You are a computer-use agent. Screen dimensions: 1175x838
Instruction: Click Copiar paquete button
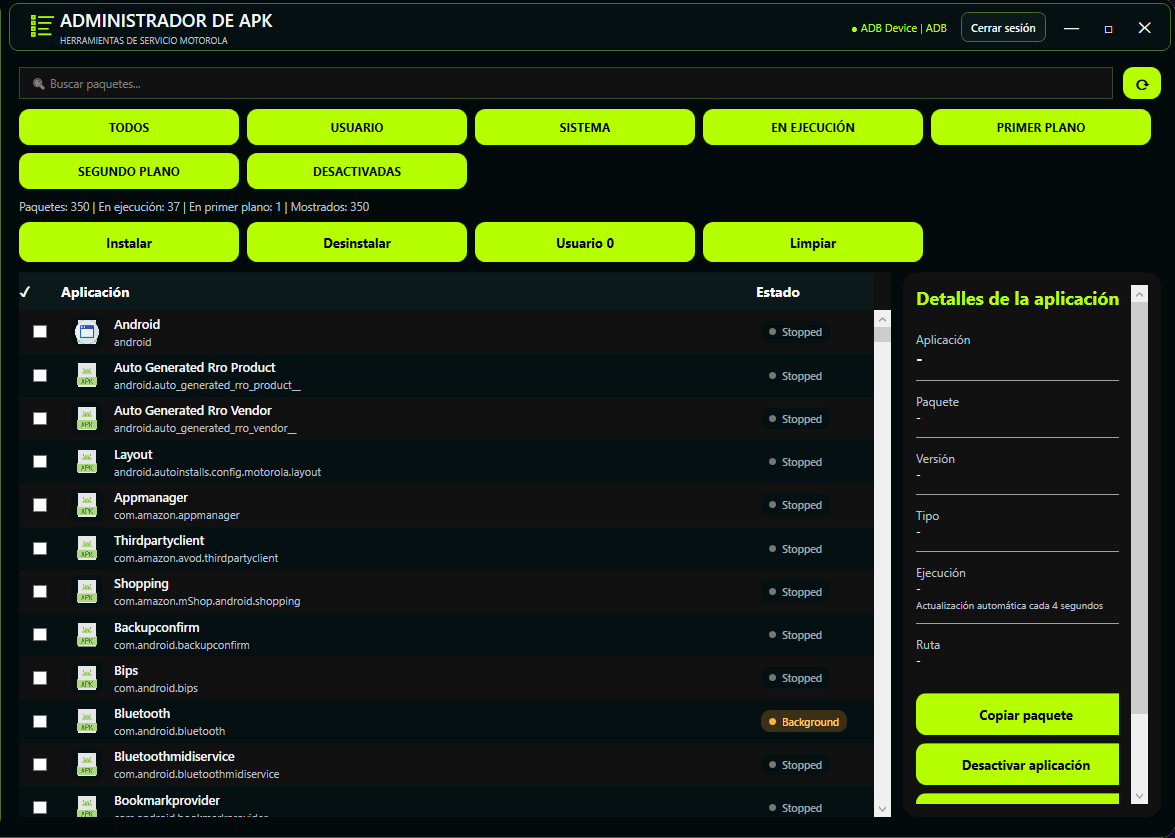point(1018,715)
